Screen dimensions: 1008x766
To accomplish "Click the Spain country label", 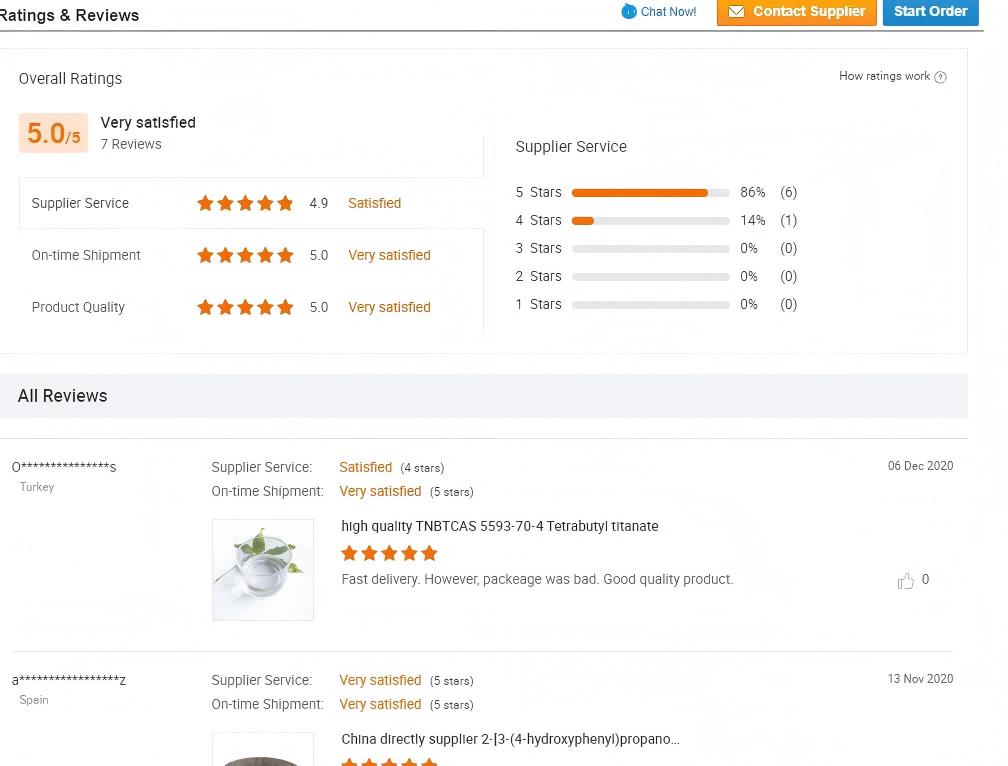I will point(34,700).
